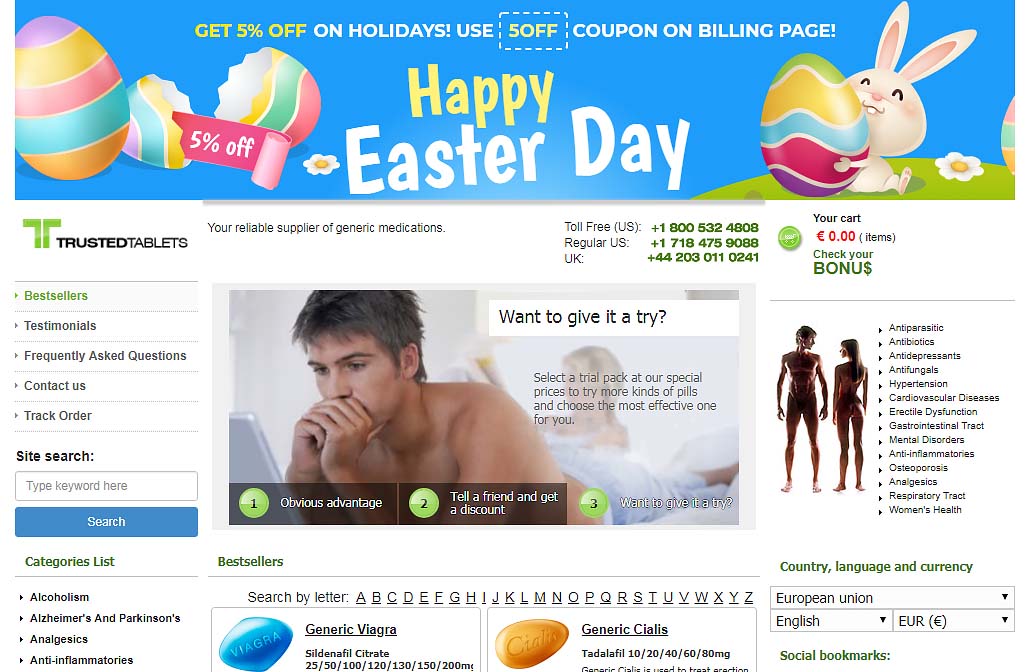The width and height of the screenshot is (1030, 672).
Task: Open the EUR currency dropdown
Action: 953,621
